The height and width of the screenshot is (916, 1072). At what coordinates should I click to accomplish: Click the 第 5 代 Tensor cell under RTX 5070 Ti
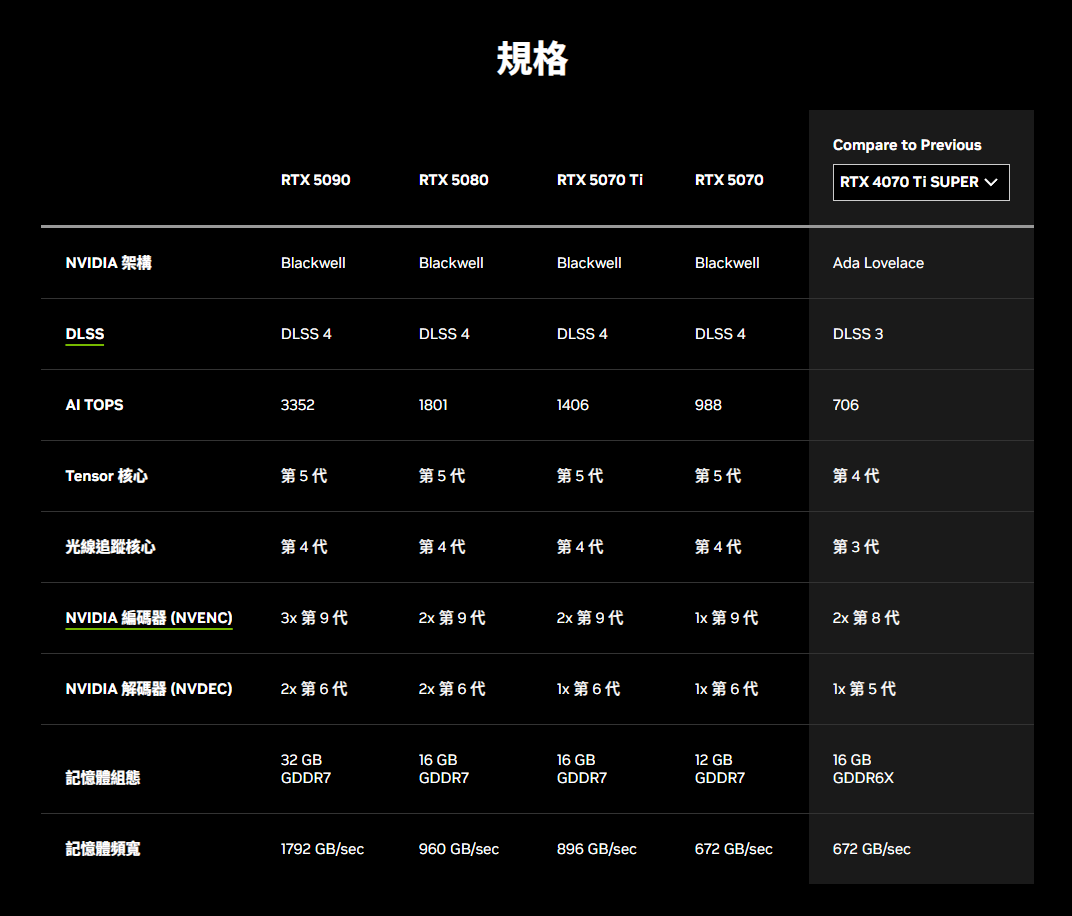[x=580, y=476]
